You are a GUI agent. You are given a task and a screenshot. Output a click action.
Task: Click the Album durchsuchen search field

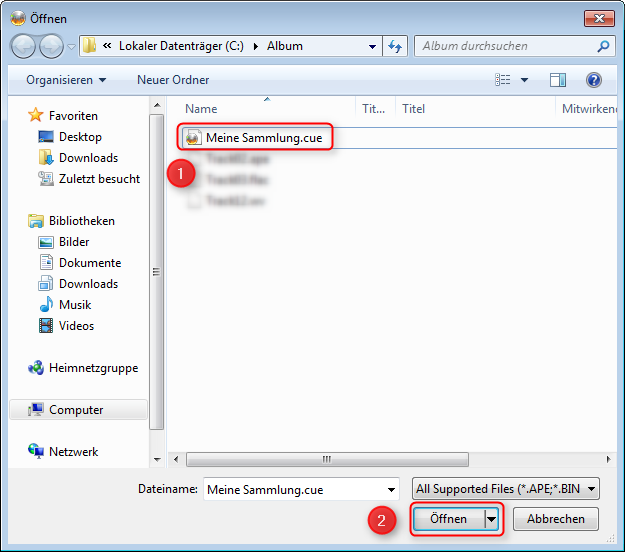[505, 46]
